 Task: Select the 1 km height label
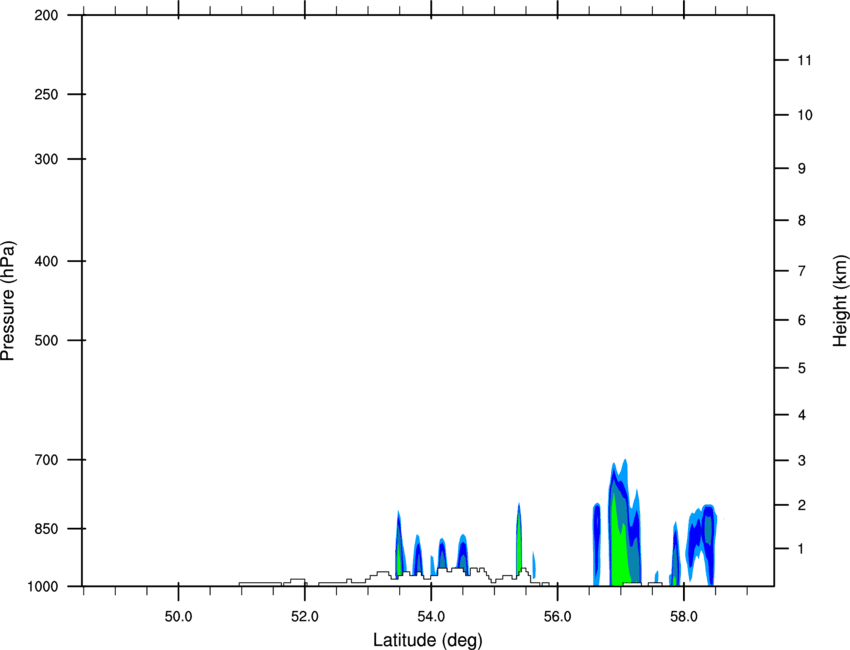tap(802, 549)
